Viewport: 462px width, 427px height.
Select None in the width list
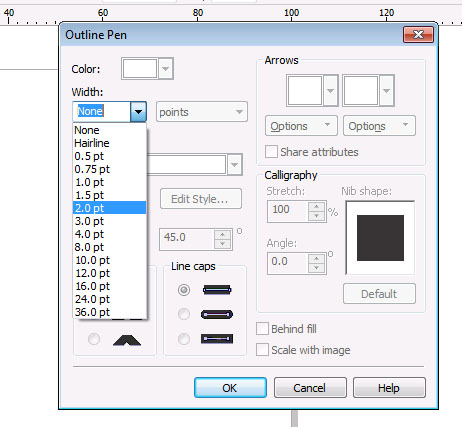tap(109, 130)
